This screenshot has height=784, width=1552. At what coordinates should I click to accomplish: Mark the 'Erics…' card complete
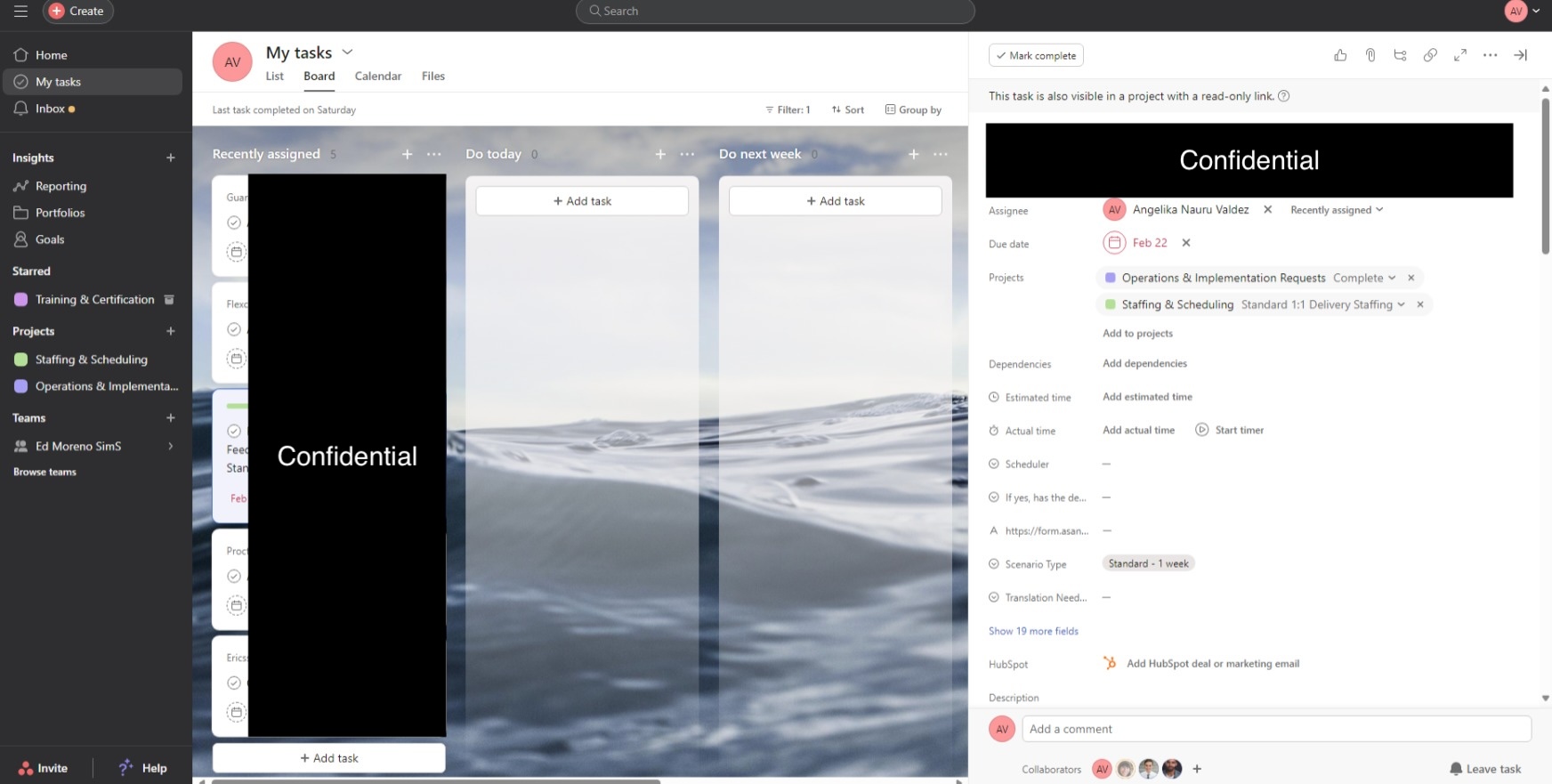click(x=234, y=683)
